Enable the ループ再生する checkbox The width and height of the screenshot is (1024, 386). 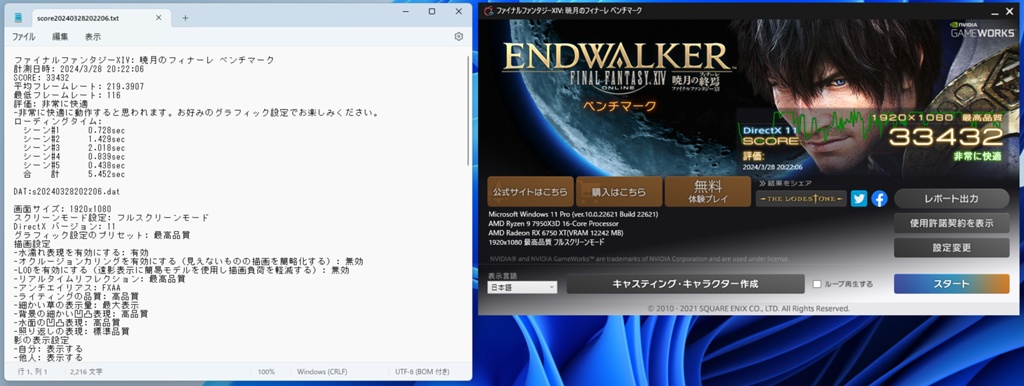tap(817, 284)
